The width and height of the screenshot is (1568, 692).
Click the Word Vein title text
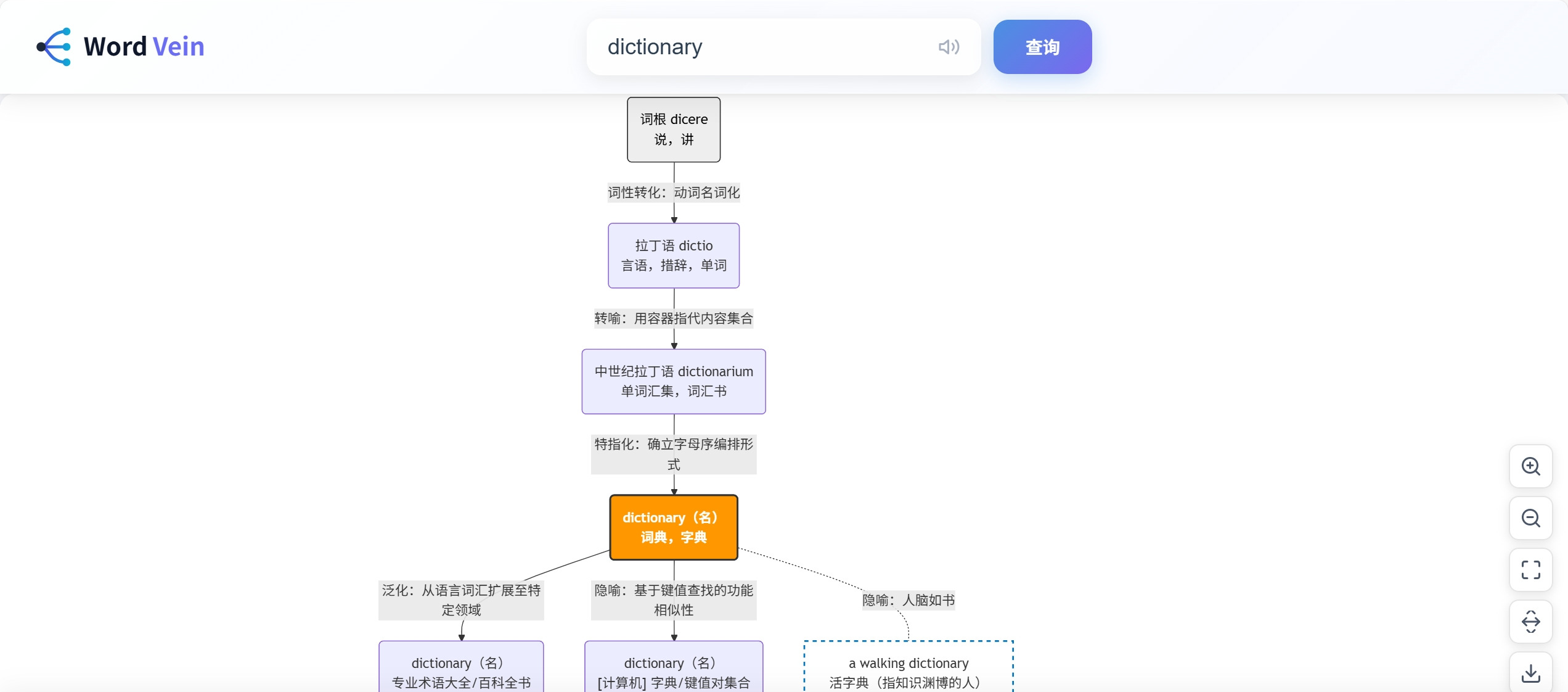(x=144, y=47)
